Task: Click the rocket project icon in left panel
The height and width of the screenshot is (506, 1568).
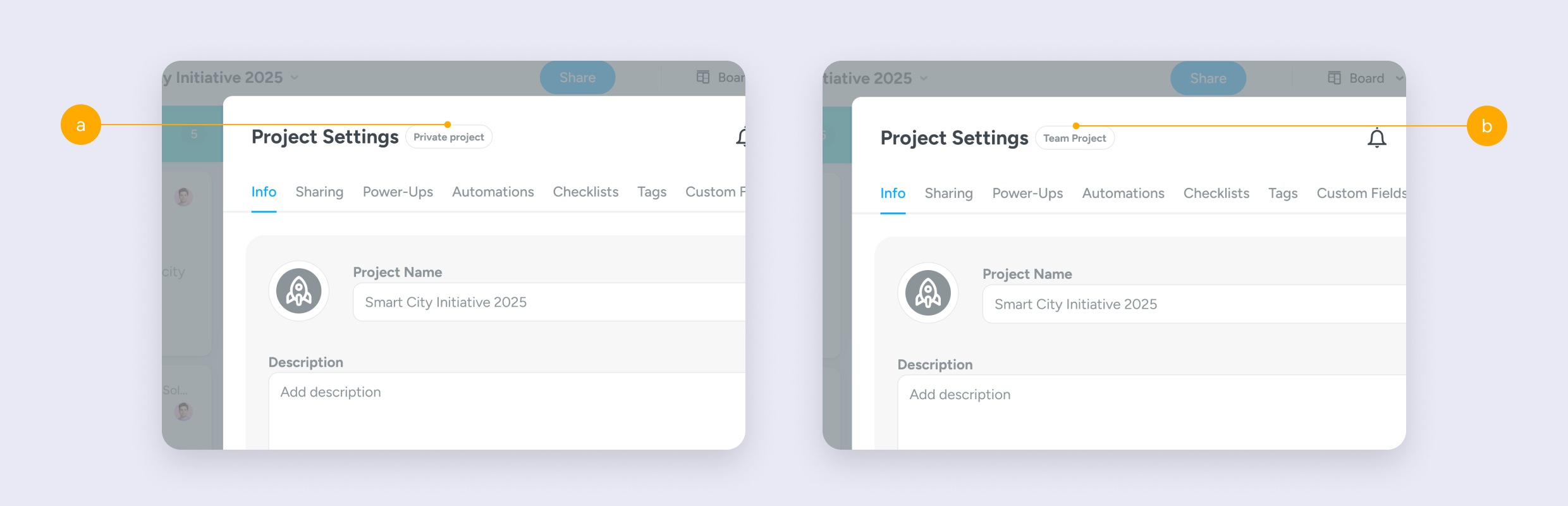Action: point(299,291)
